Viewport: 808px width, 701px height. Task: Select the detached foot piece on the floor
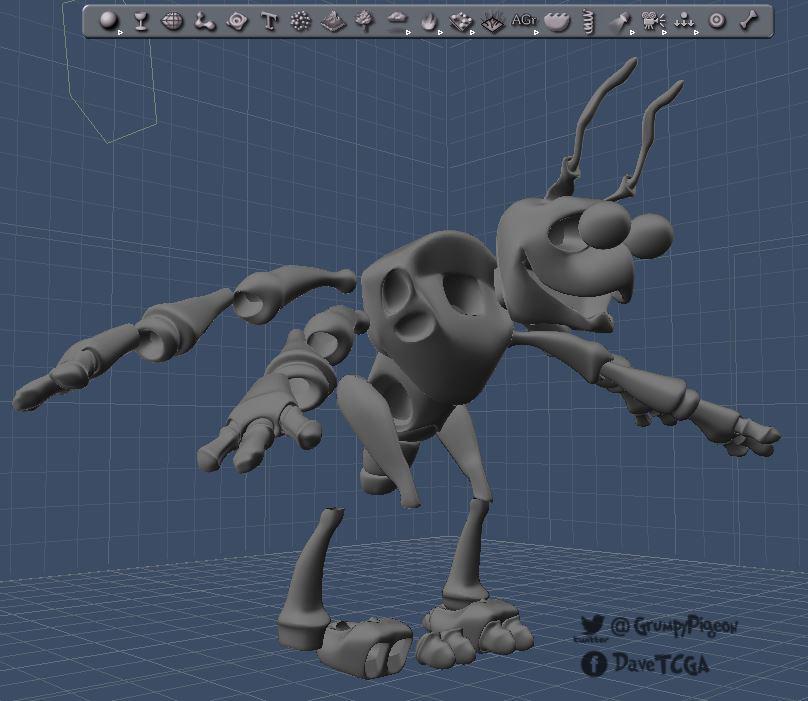pos(365,647)
